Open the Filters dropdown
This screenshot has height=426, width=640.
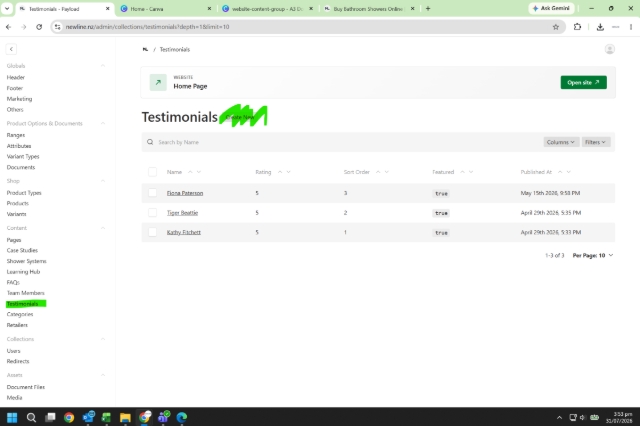click(x=596, y=142)
